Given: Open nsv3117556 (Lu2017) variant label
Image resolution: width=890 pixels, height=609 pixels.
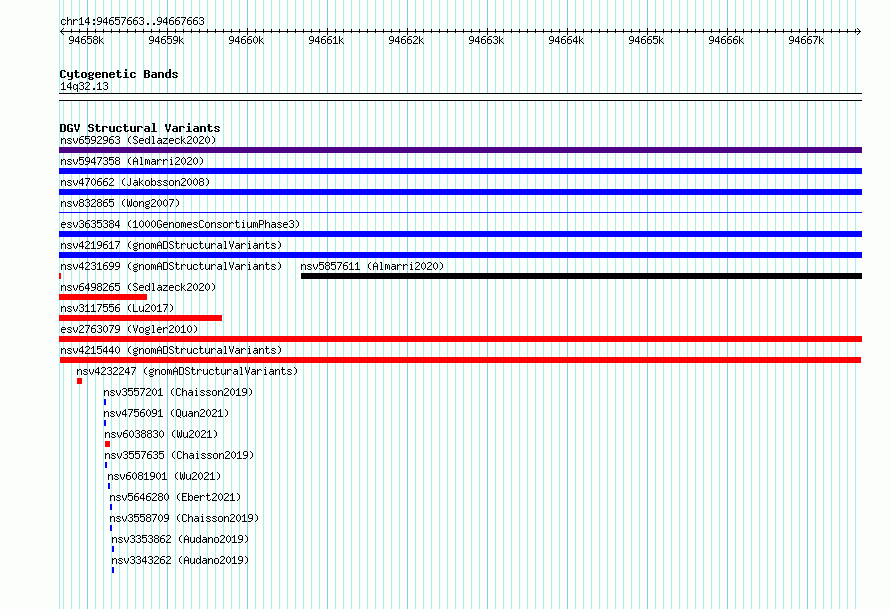Looking at the screenshot, I should click(x=117, y=308).
